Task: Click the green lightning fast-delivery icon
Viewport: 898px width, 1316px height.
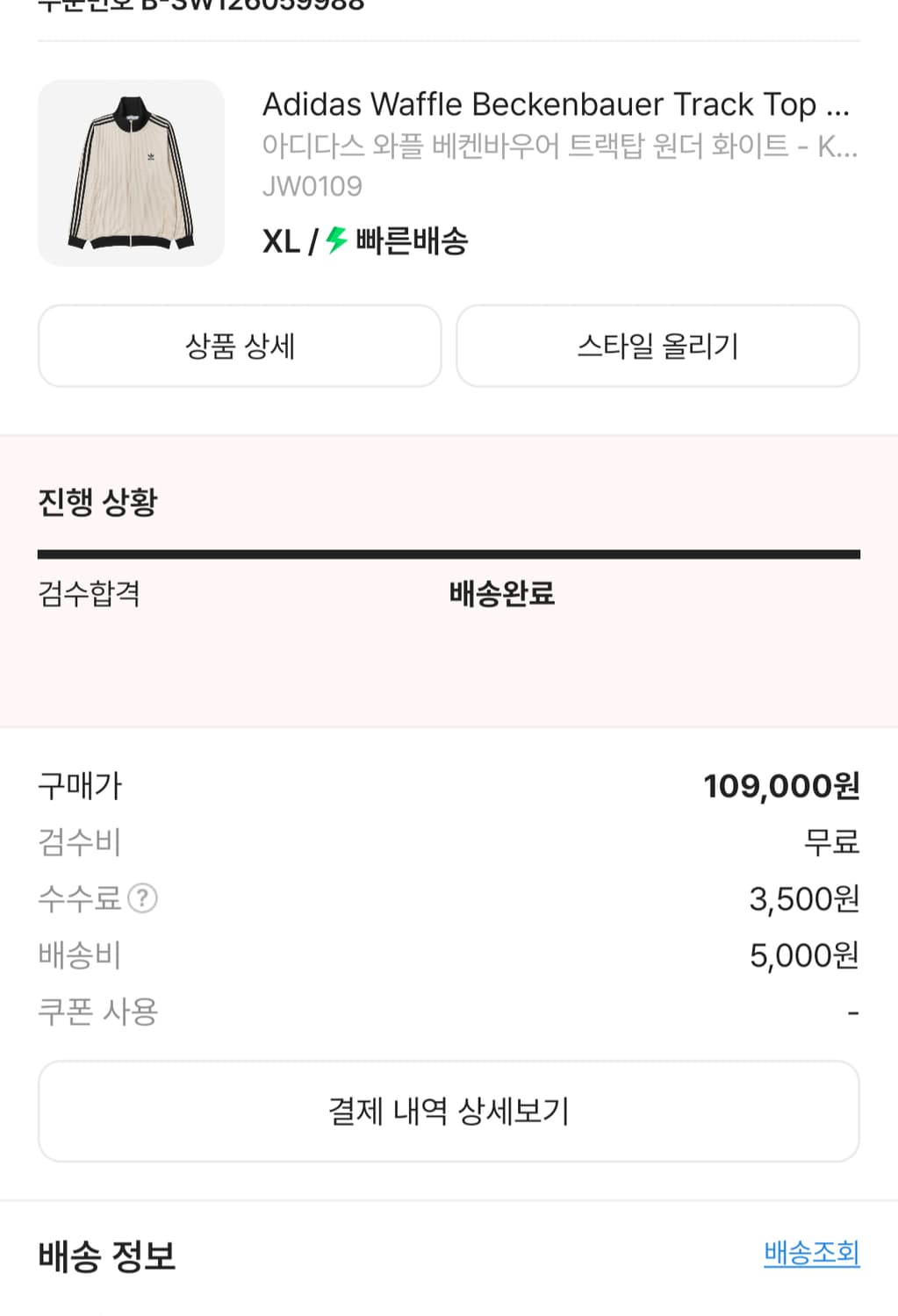Action: click(336, 240)
